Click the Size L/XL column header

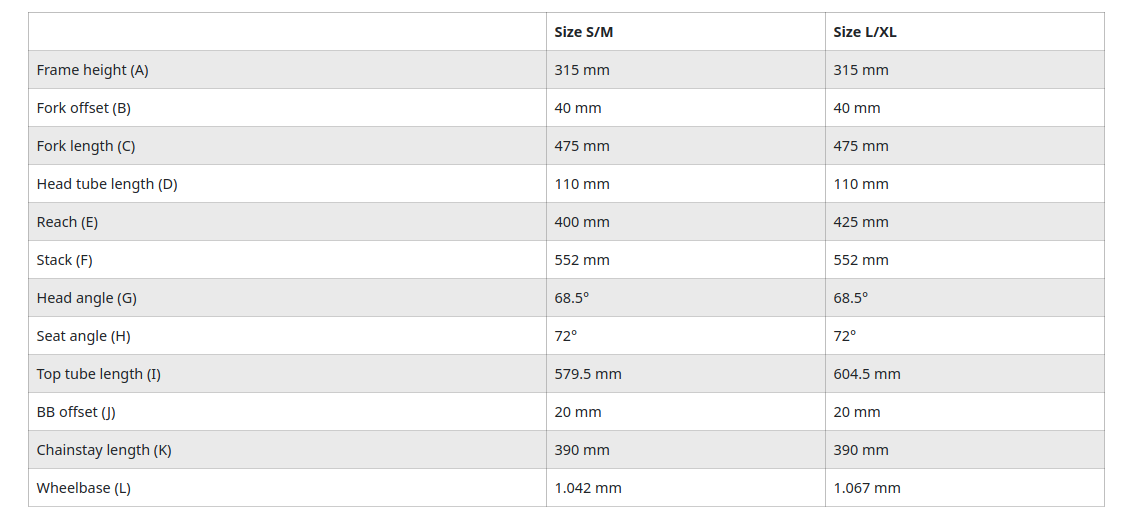pos(864,32)
